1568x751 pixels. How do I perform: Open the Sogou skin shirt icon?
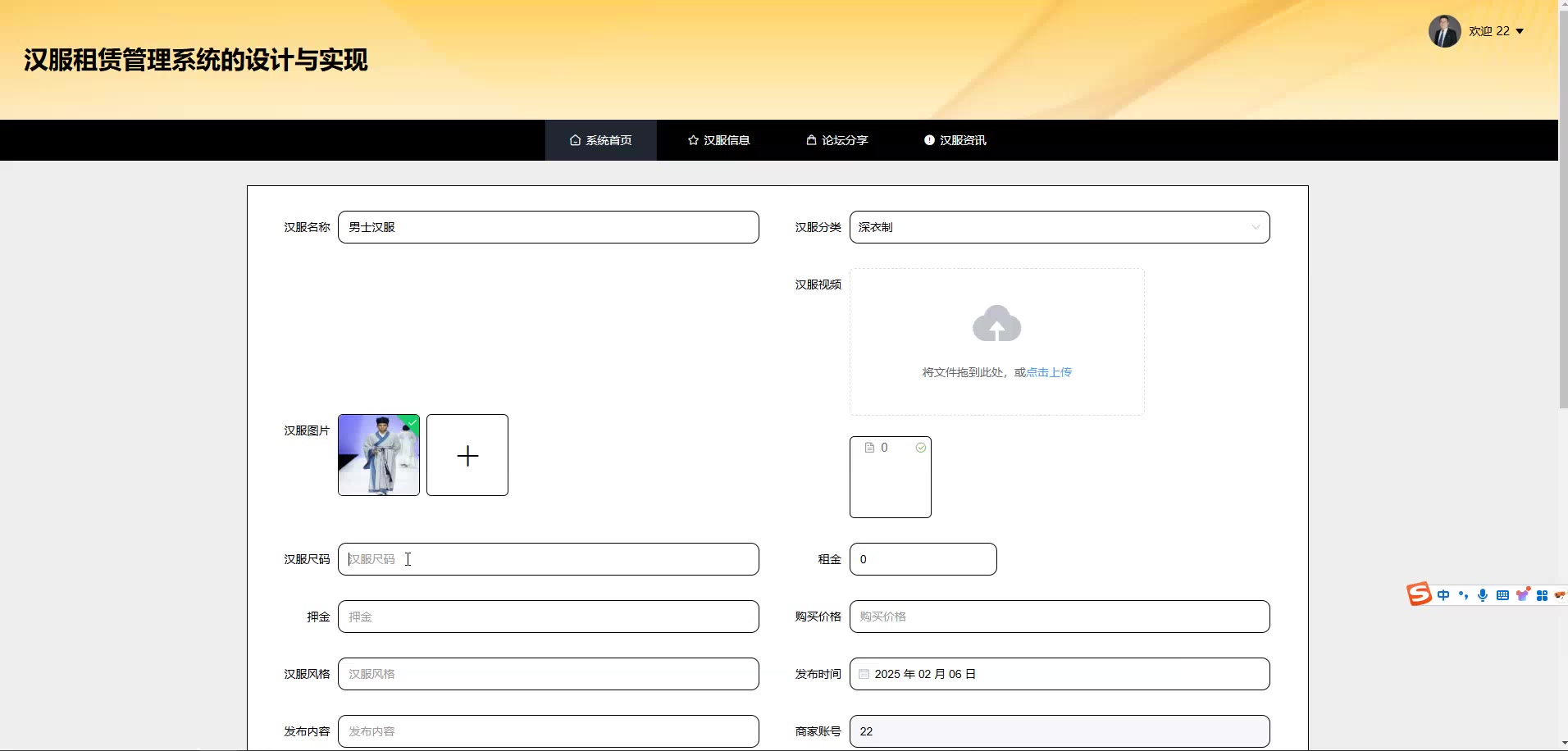(1523, 595)
